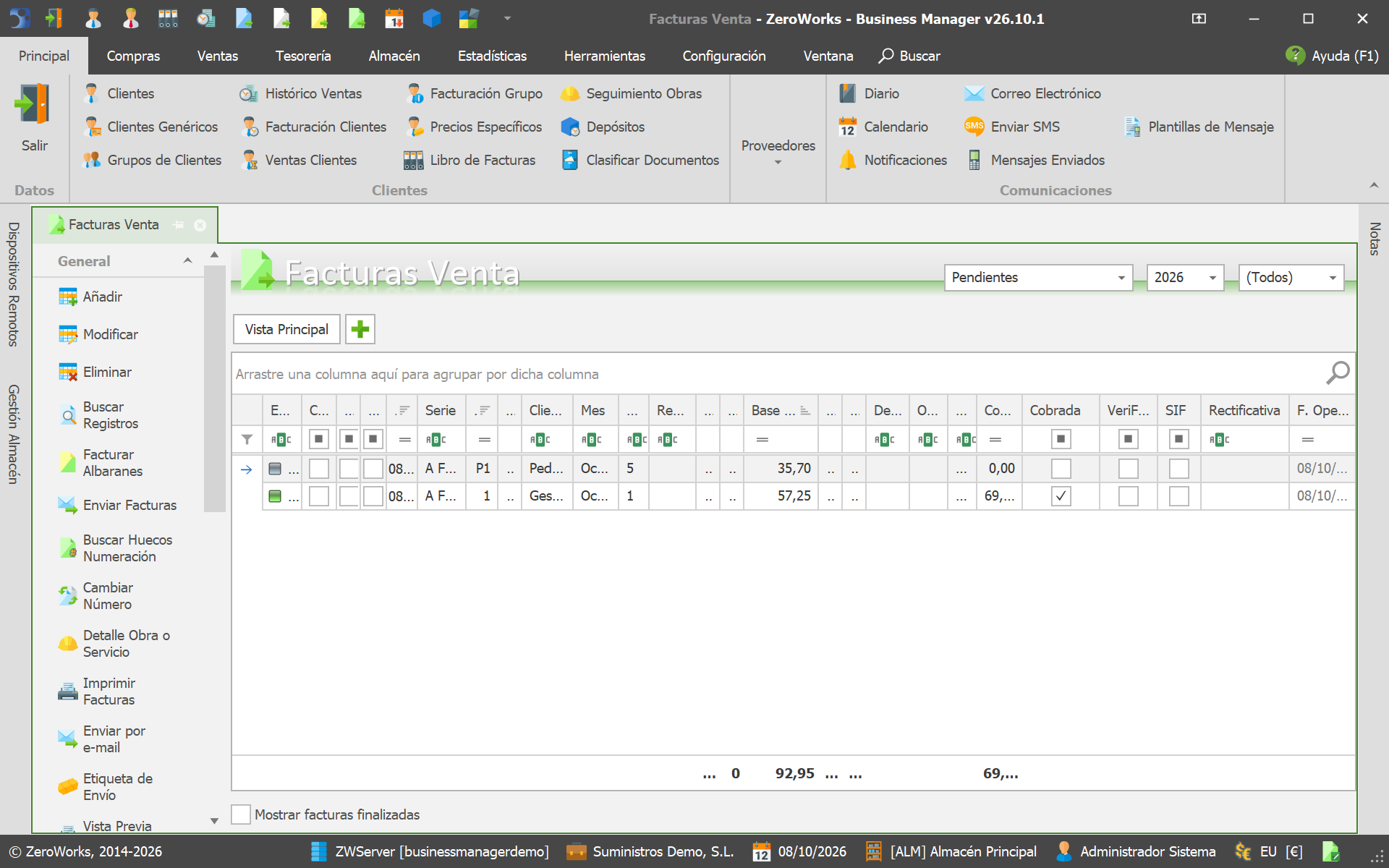The width and height of the screenshot is (1389, 868).
Task: Switch to the Estadísticas ribbon tab
Action: tap(492, 56)
